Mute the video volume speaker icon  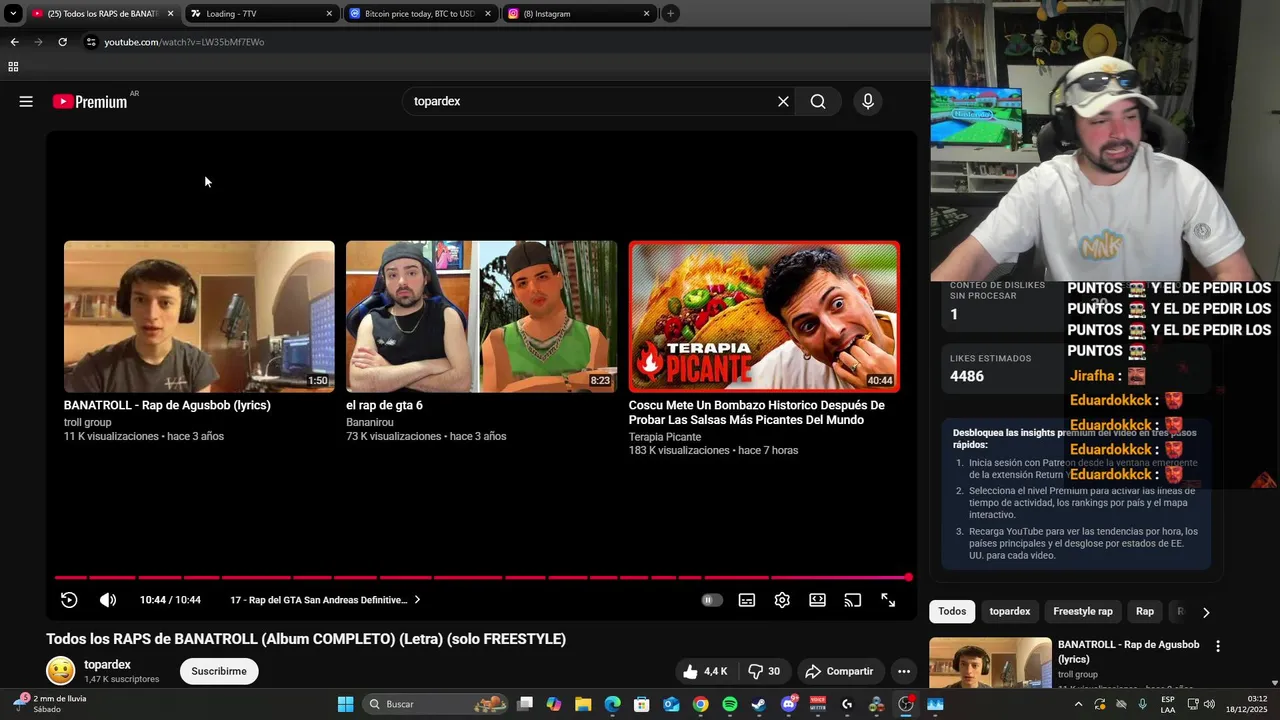(x=108, y=600)
